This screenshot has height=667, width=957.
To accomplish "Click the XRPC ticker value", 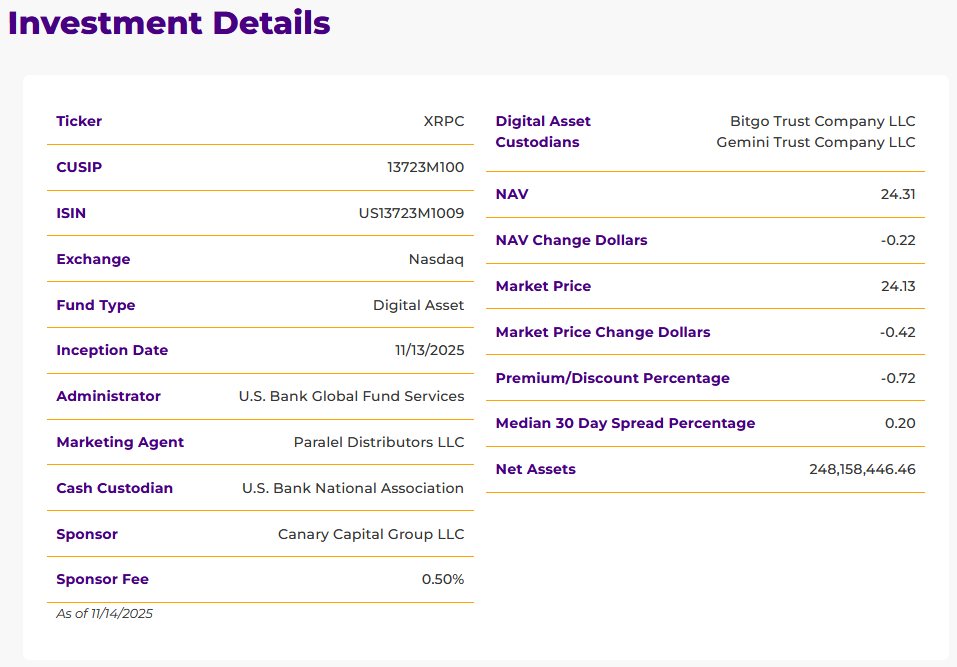I will tap(444, 121).
